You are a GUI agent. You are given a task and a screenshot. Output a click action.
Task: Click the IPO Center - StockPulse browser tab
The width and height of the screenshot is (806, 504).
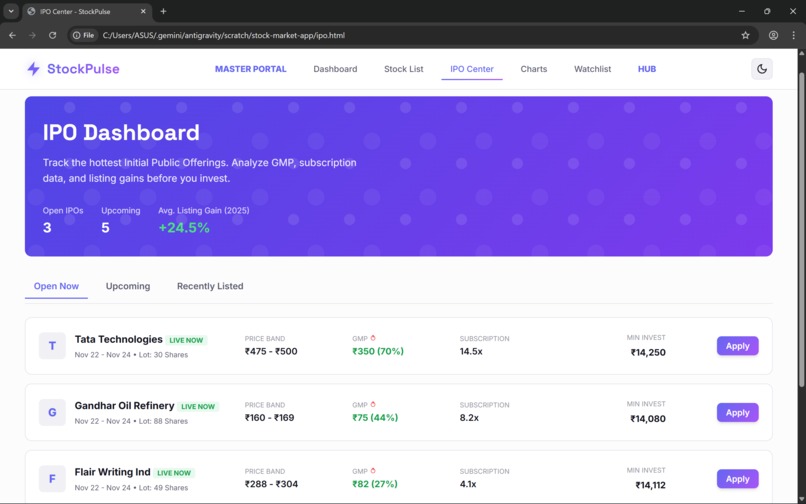86,11
